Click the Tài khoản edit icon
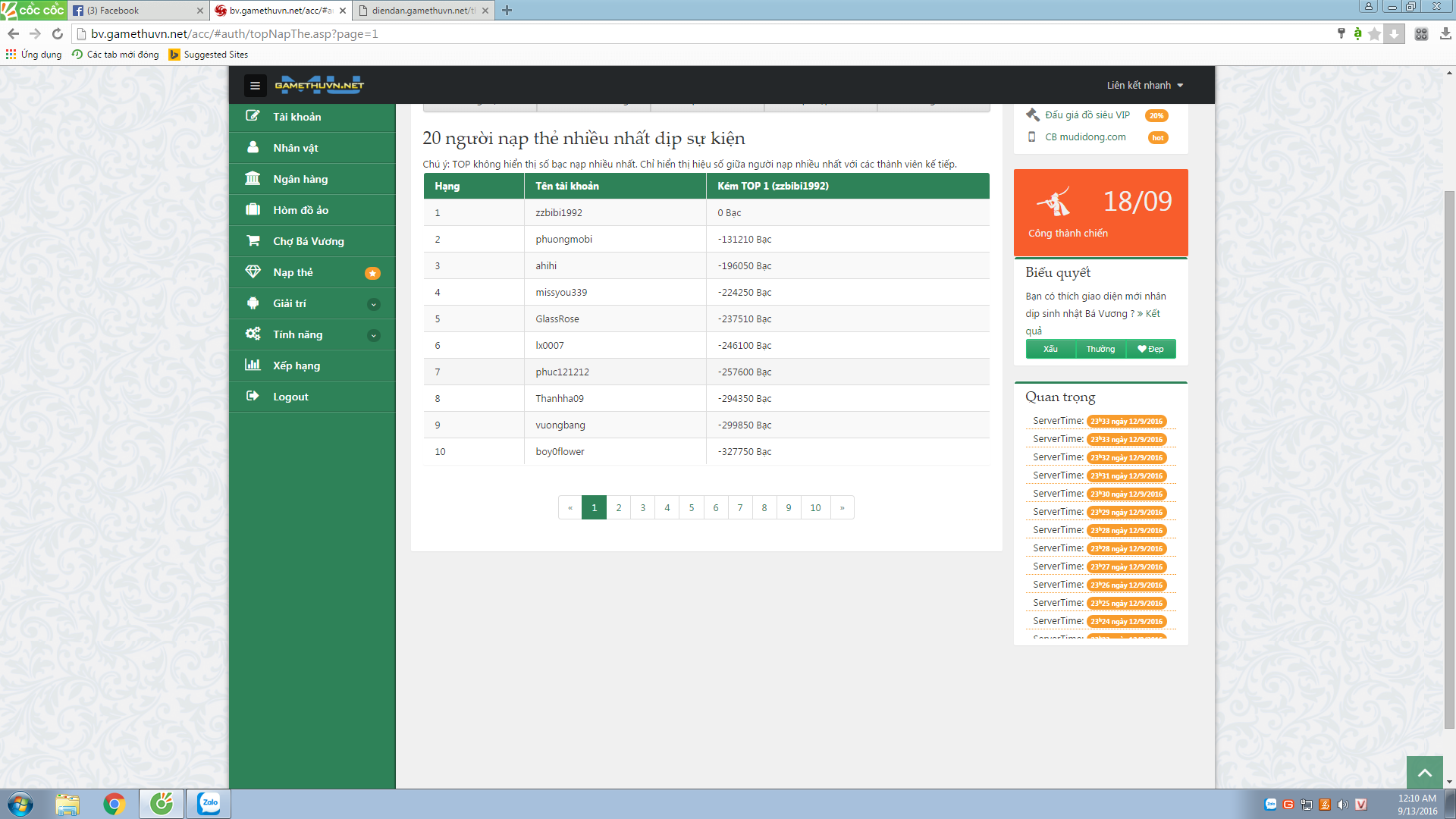This screenshot has height=819, width=1456. [x=253, y=116]
